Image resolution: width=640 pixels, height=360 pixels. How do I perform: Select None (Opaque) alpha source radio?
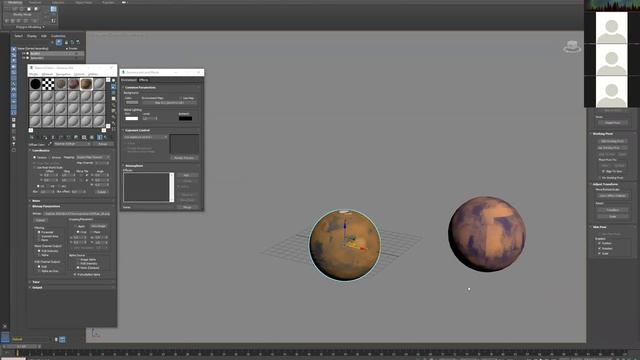(78, 268)
